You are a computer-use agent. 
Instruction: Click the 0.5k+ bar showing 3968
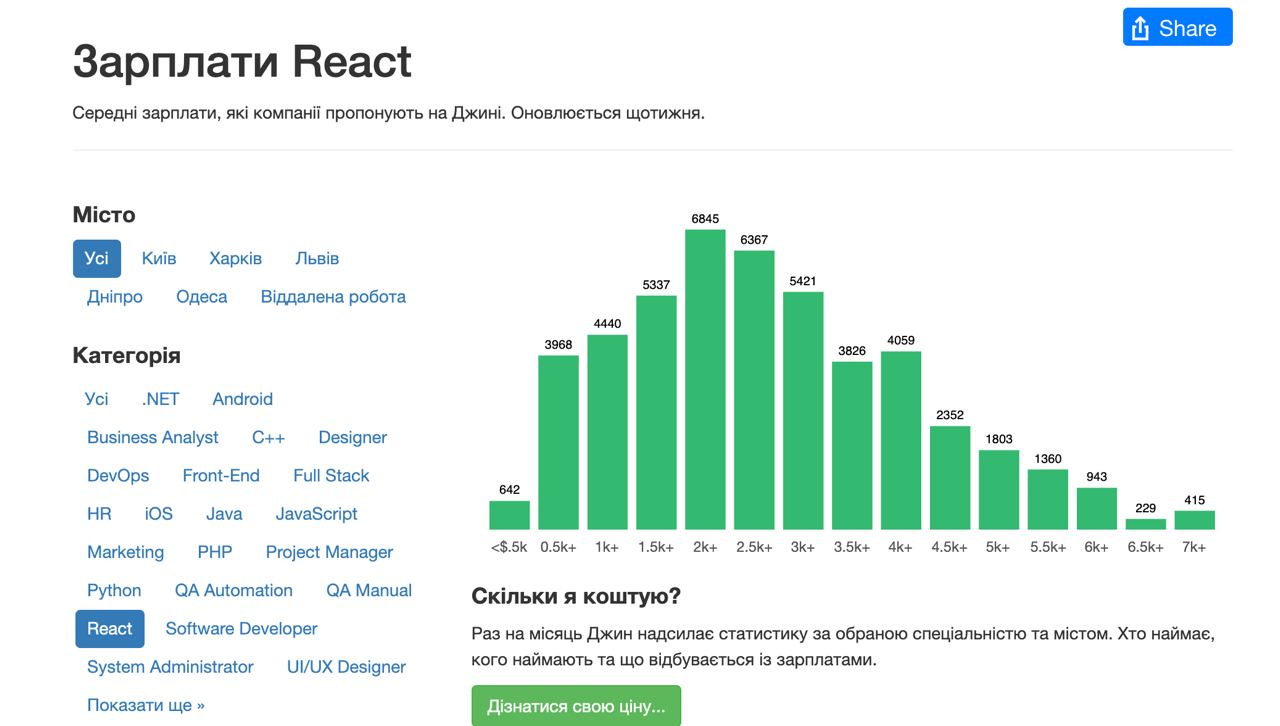click(559, 442)
